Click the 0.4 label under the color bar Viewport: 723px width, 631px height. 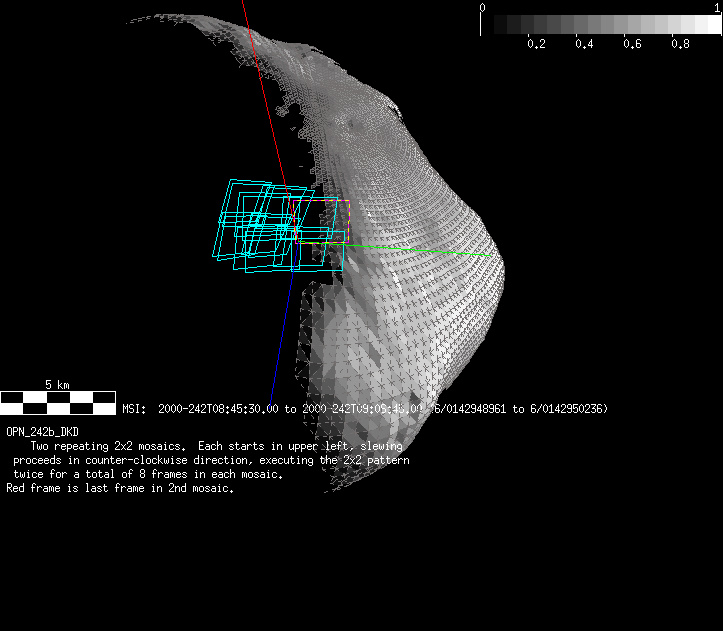coord(584,45)
